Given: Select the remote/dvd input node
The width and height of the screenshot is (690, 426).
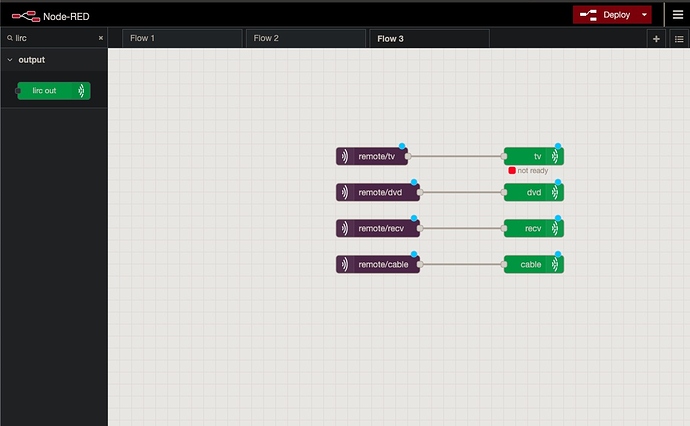Looking at the screenshot, I should [378, 192].
